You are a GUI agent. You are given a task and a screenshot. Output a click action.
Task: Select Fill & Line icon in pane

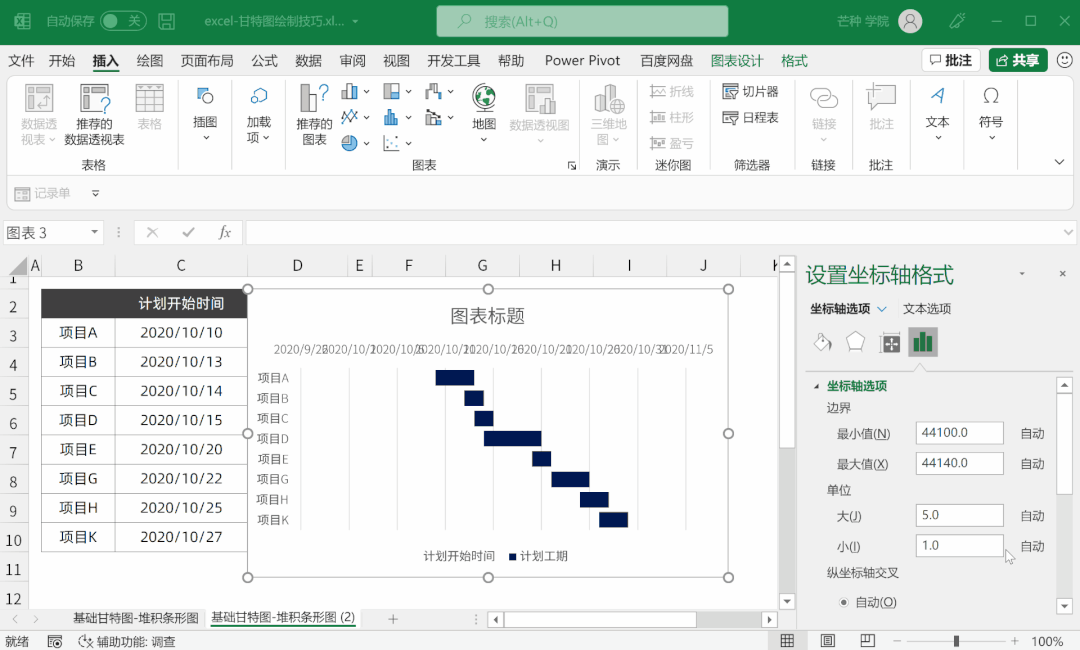tap(823, 342)
